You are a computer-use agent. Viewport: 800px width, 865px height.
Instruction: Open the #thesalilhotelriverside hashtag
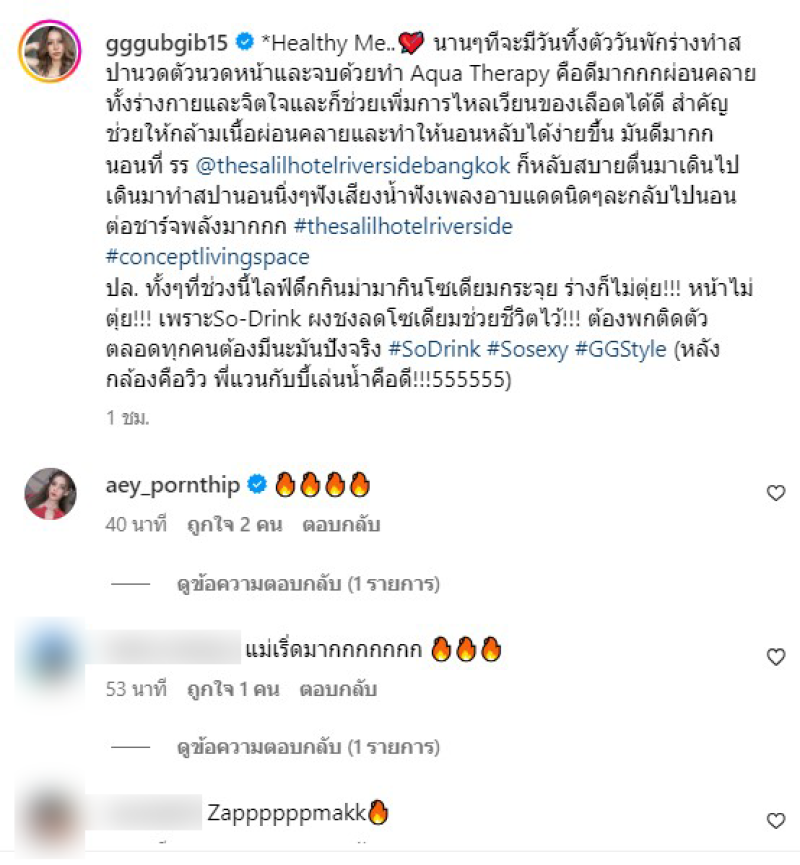point(403,227)
